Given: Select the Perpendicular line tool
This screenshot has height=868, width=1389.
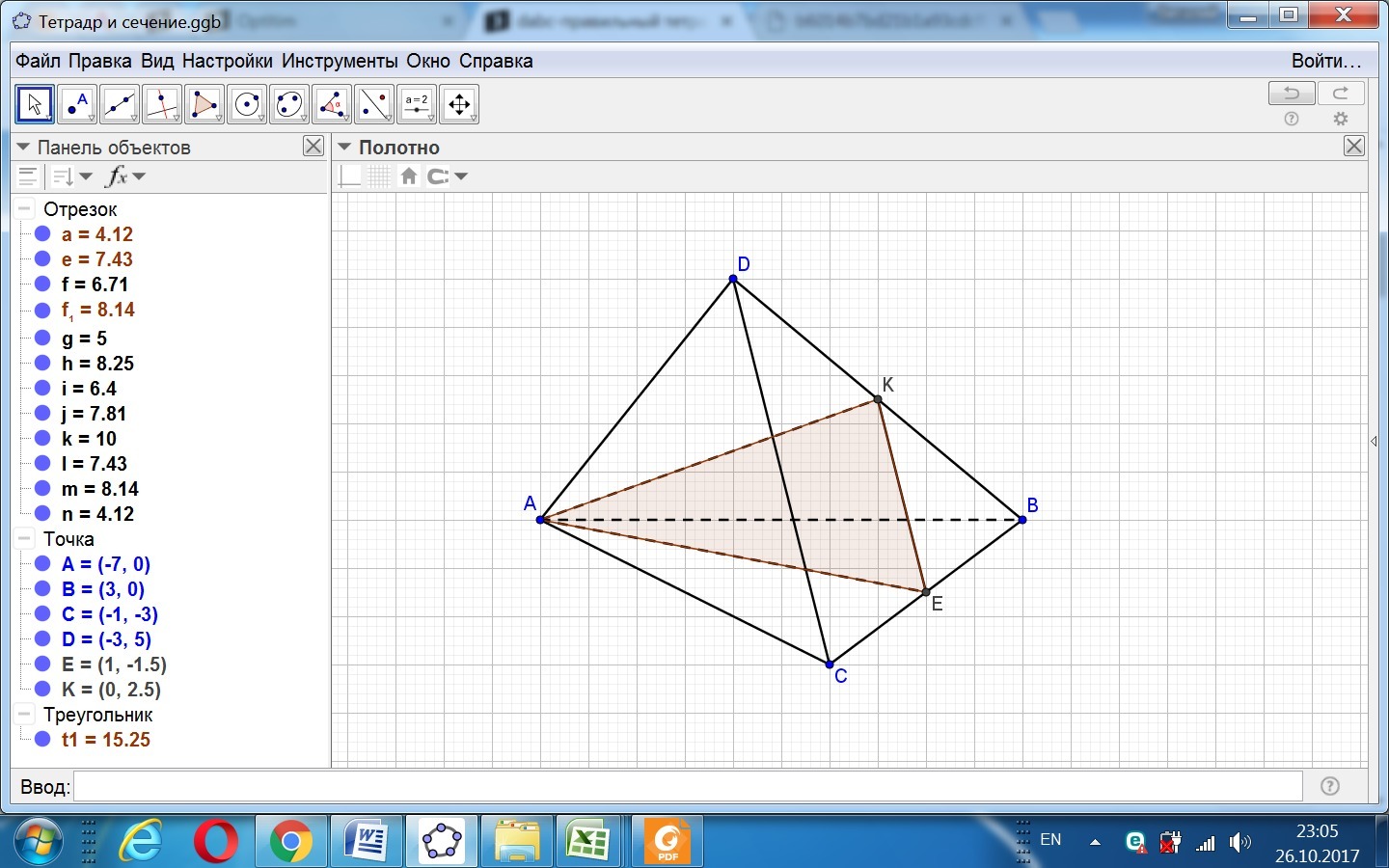Looking at the screenshot, I should tap(162, 104).
